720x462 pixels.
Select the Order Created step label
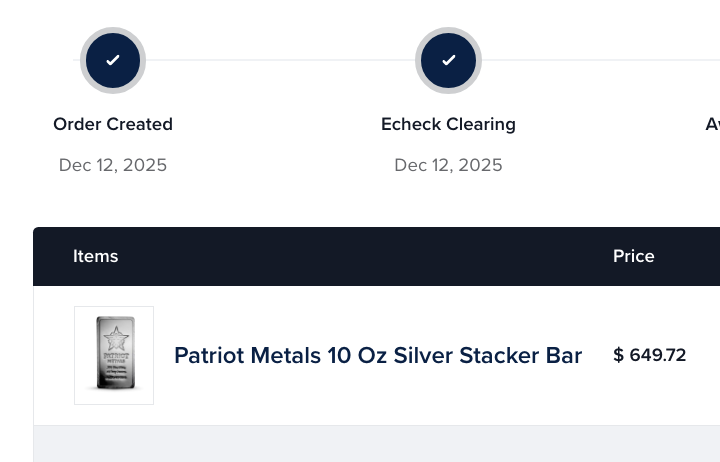[x=113, y=124]
